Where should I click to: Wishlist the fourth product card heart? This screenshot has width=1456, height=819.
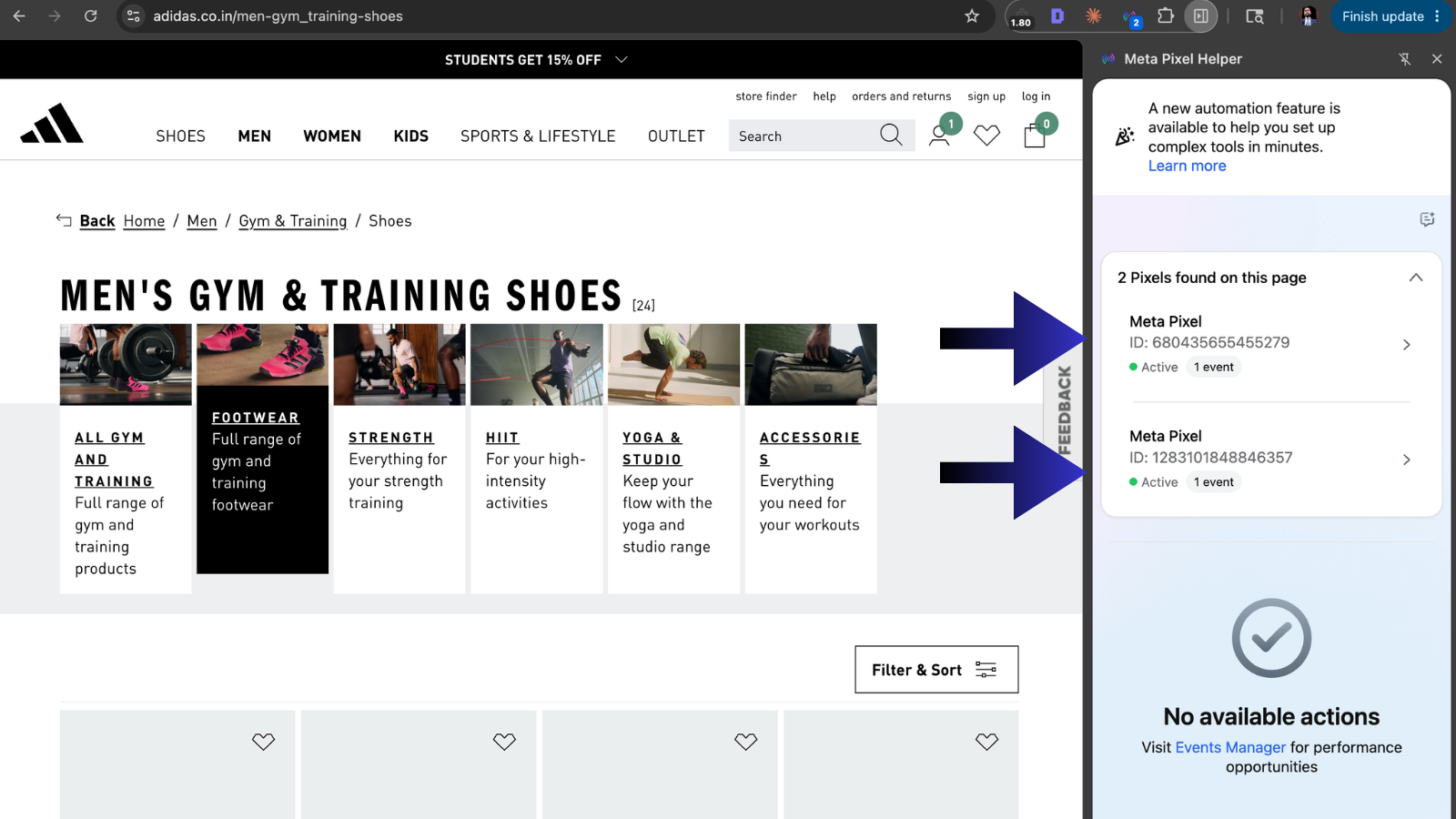(x=986, y=742)
